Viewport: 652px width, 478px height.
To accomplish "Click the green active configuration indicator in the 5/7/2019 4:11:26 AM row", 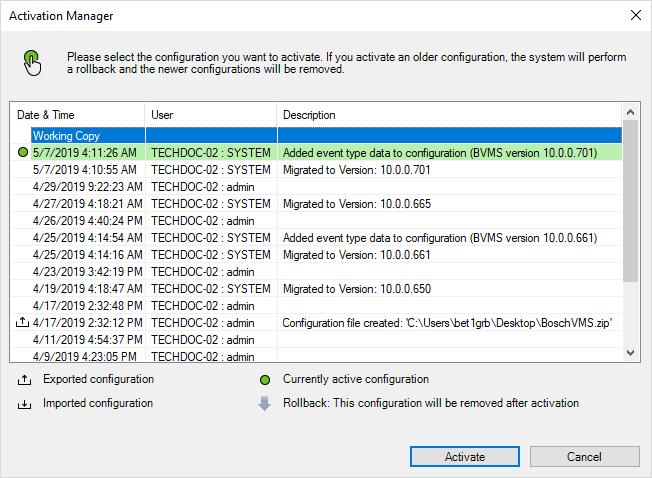I will [23, 153].
